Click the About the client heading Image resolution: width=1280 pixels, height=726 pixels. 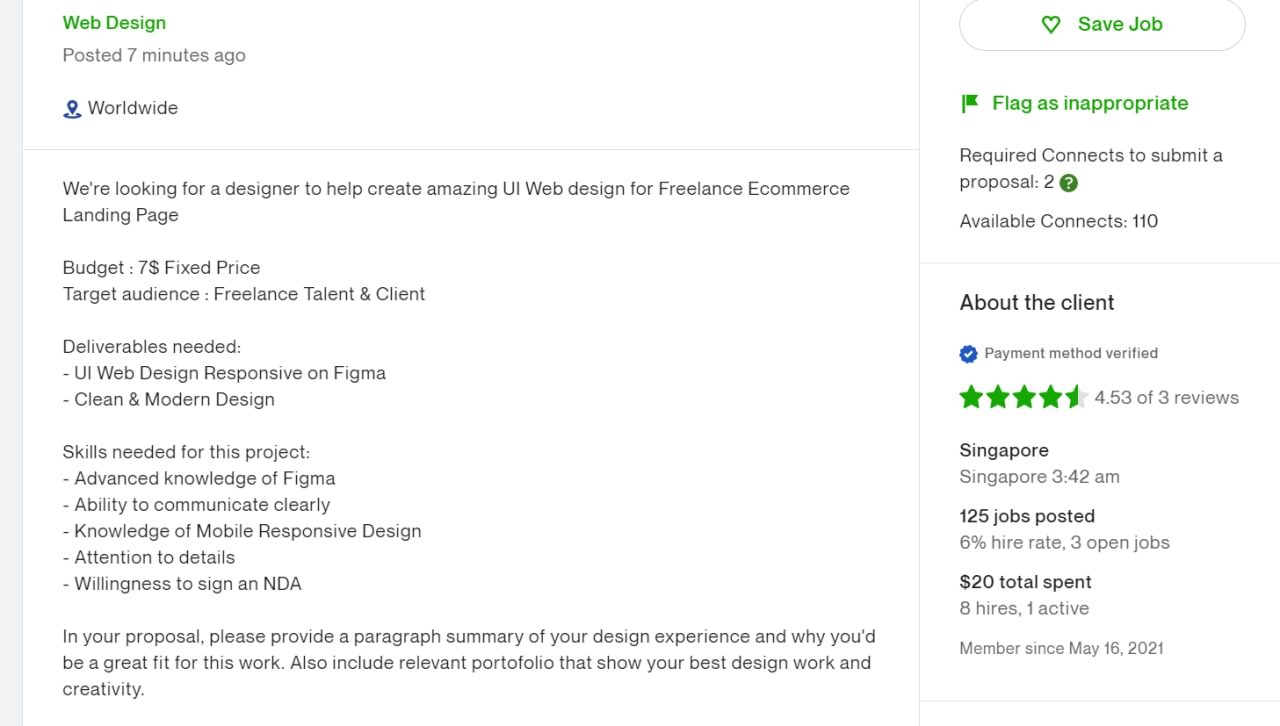pyautogui.click(x=1037, y=303)
